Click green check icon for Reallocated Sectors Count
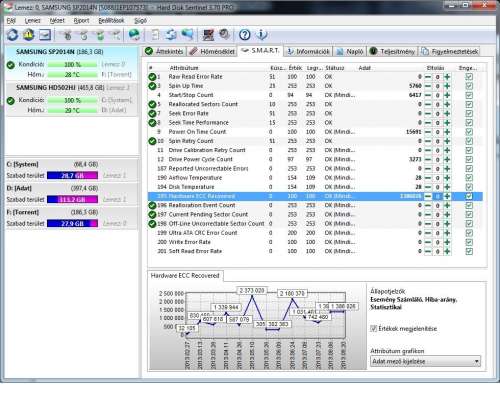 click(152, 104)
